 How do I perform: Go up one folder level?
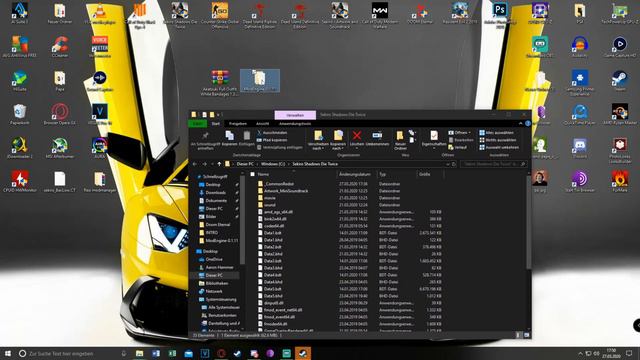(x=219, y=164)
